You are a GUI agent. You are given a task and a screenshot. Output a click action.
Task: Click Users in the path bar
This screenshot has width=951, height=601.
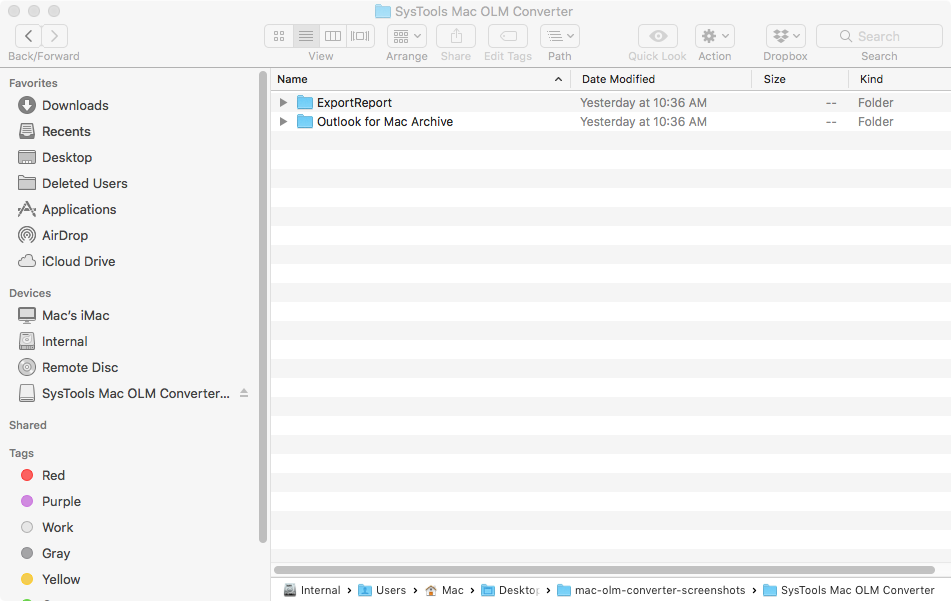pyautogui.click(x=382, y=591)
